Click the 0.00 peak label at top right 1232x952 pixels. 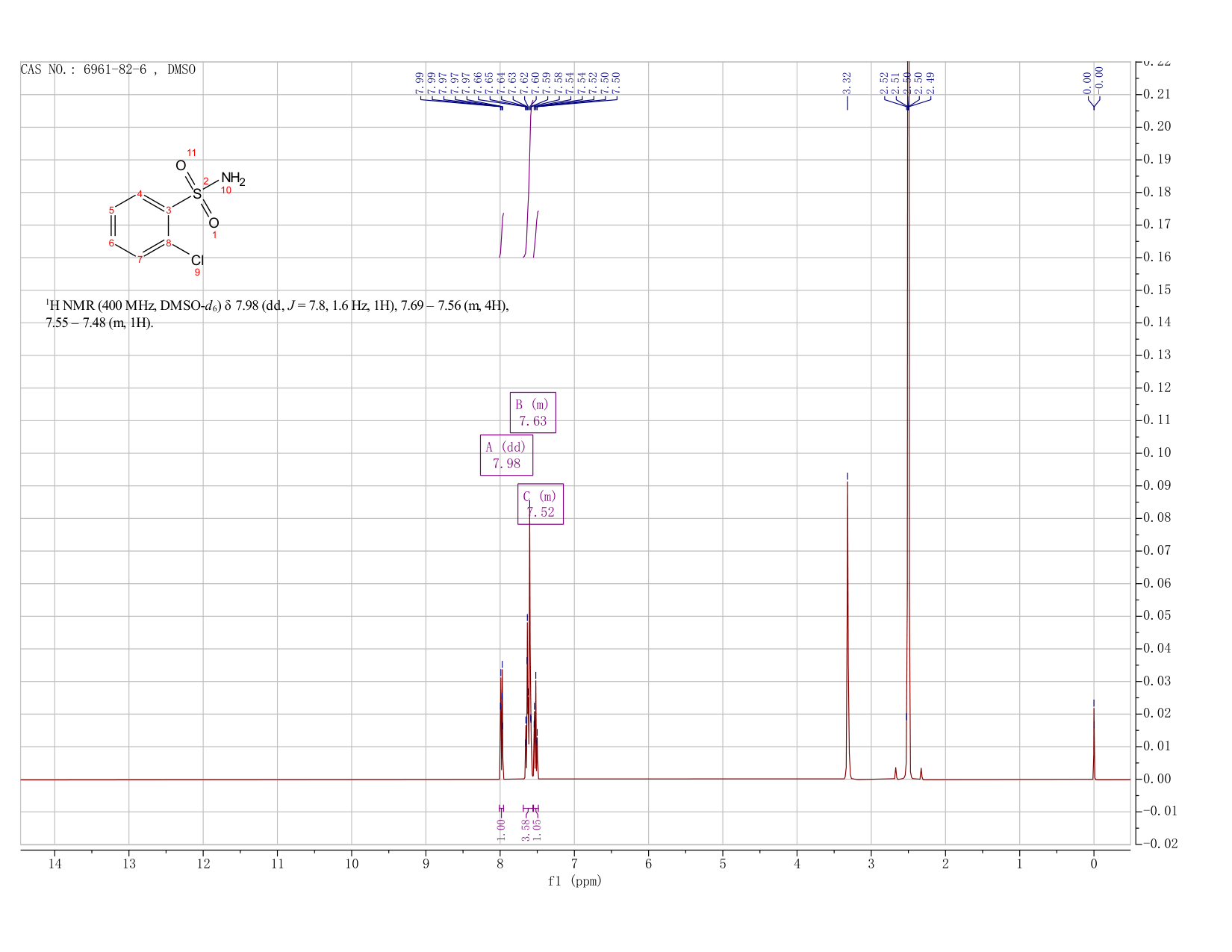(1092, 81)
